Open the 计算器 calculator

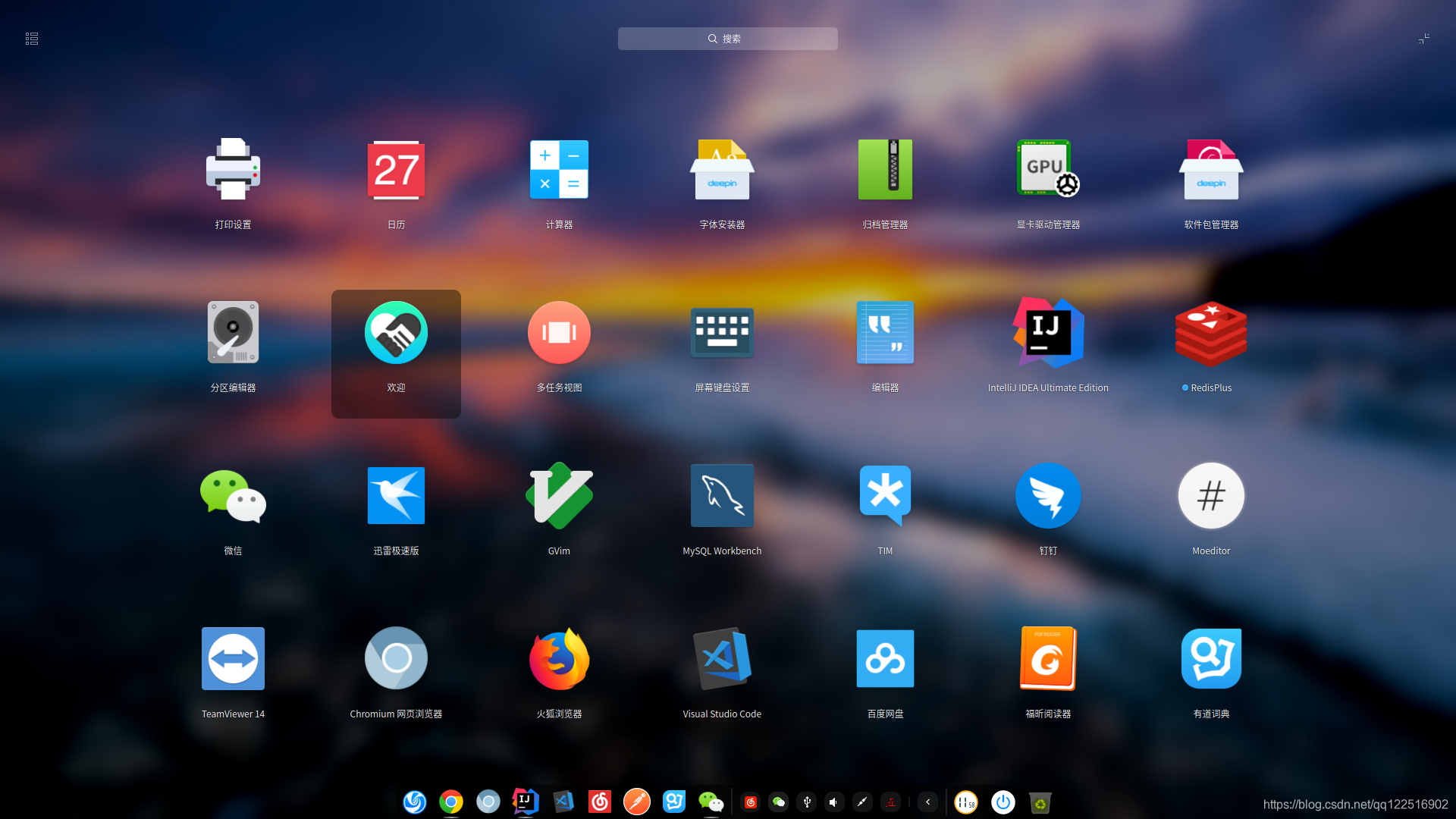(559, 169)
